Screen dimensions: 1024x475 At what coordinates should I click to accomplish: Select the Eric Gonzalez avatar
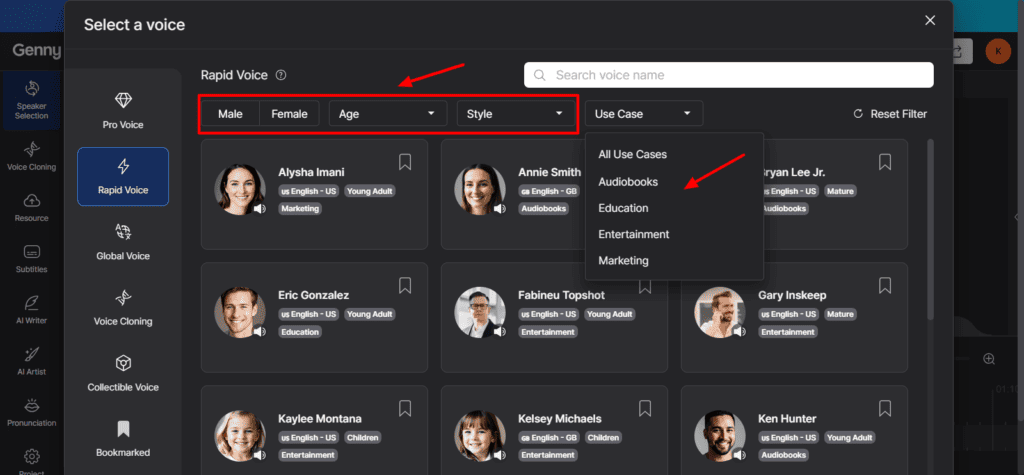coord(240,312)
